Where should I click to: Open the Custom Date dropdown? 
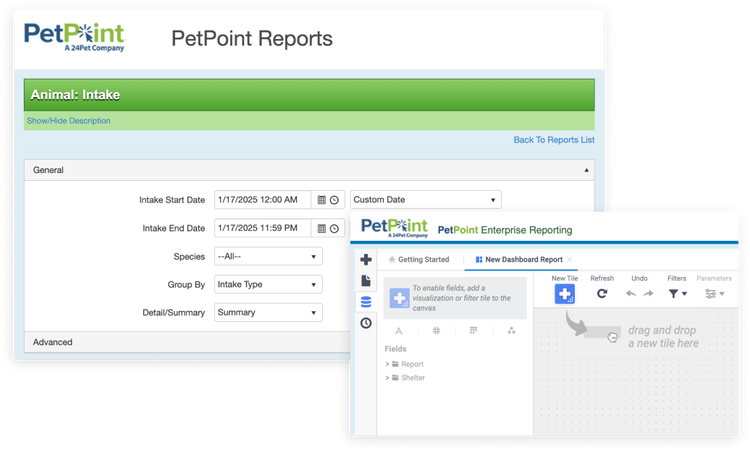click(x=426, y=200)
